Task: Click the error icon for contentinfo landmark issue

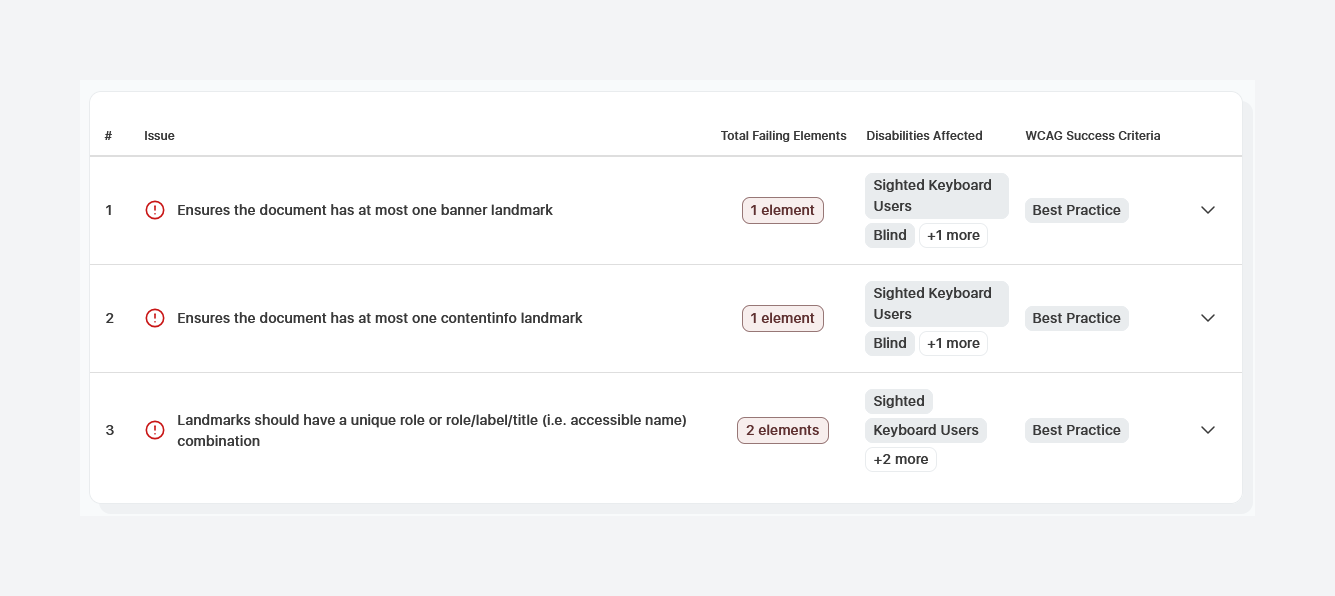Action: coord(155,317)
